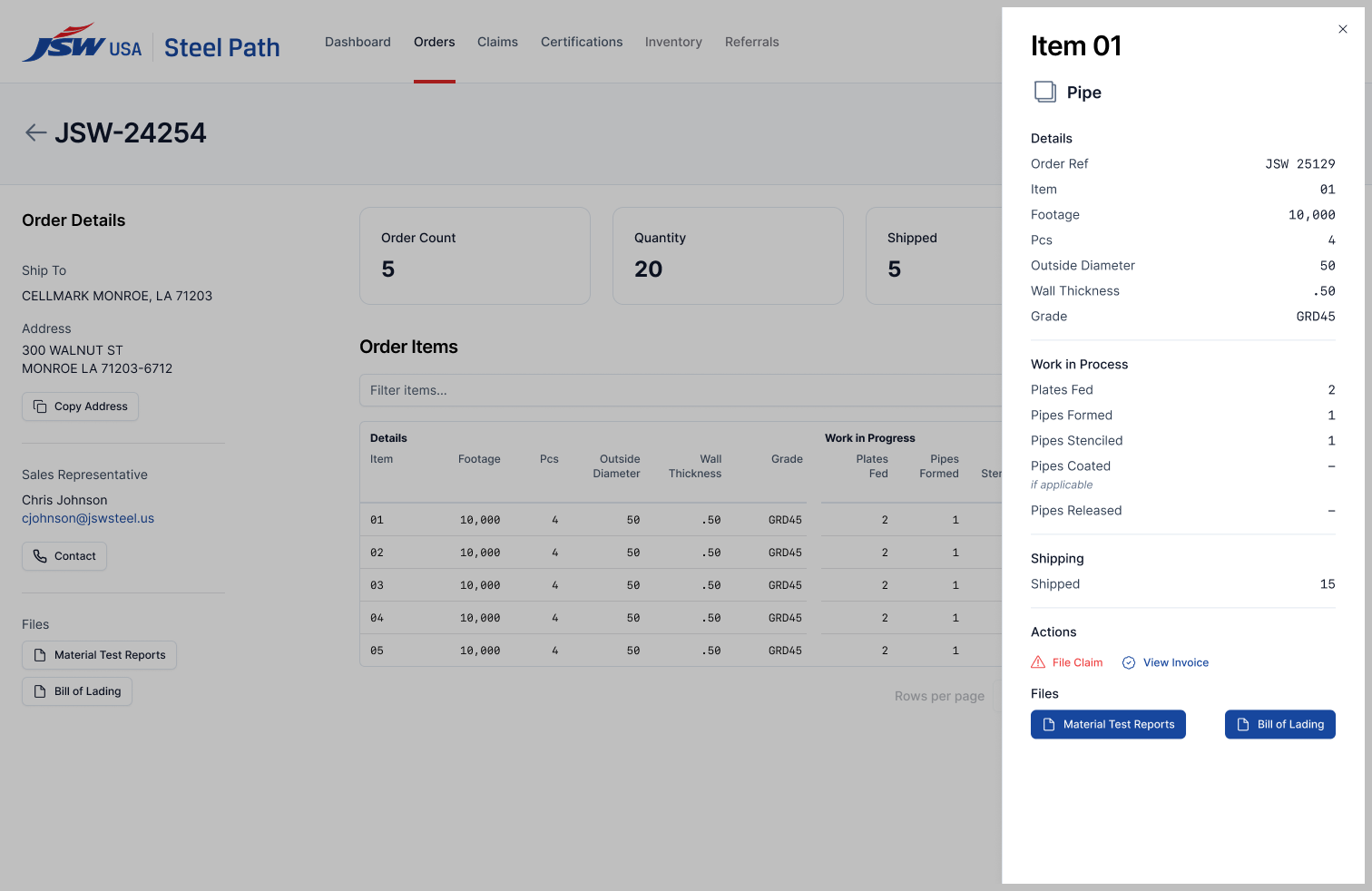
Task: Click the Grade column header
Action: click(787, 459)
